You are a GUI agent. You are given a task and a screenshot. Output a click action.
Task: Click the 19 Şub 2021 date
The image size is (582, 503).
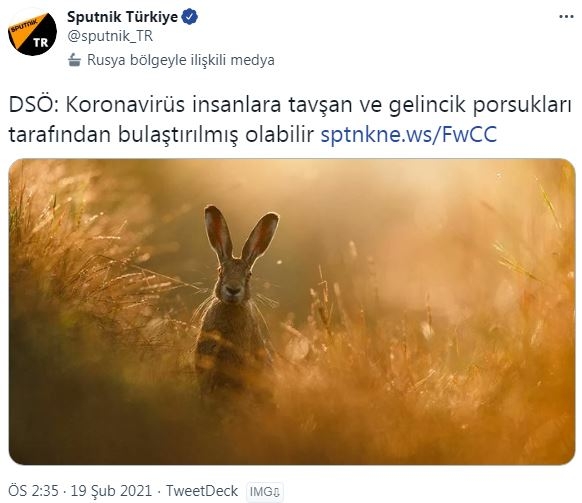[111, 491]
